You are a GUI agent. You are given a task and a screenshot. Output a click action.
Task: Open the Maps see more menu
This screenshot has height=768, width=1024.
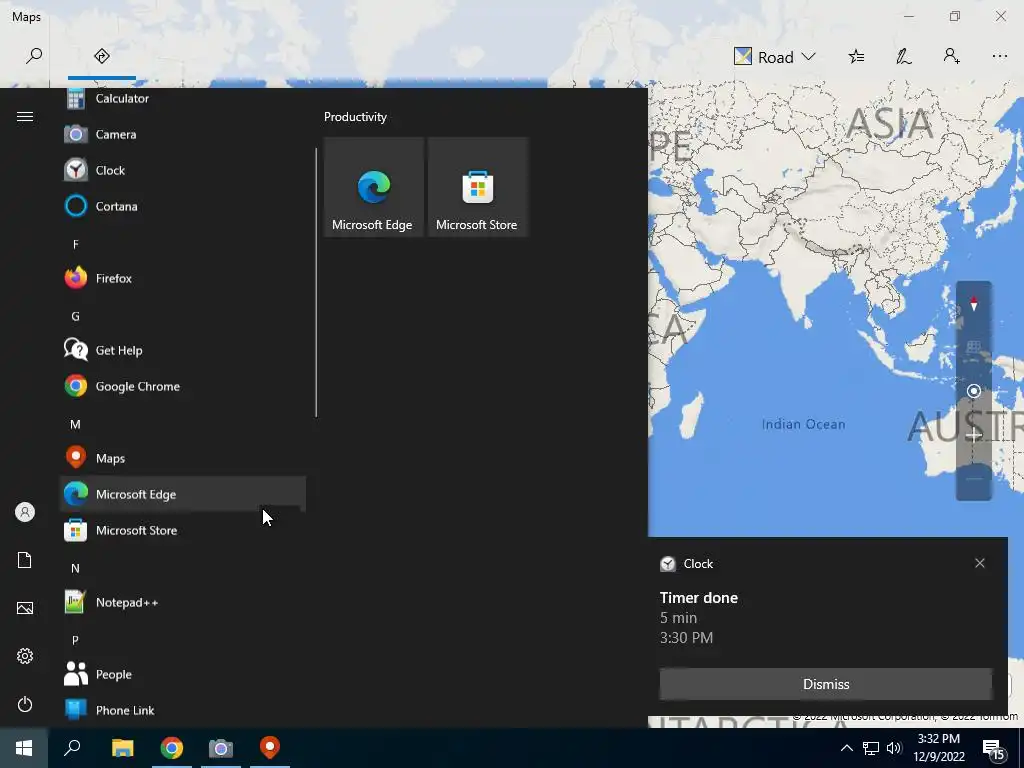click(x=999, y=57)
